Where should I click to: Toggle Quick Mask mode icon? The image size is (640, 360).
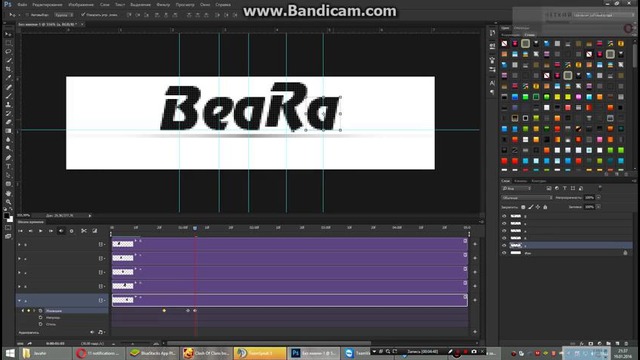coord(8,228)
